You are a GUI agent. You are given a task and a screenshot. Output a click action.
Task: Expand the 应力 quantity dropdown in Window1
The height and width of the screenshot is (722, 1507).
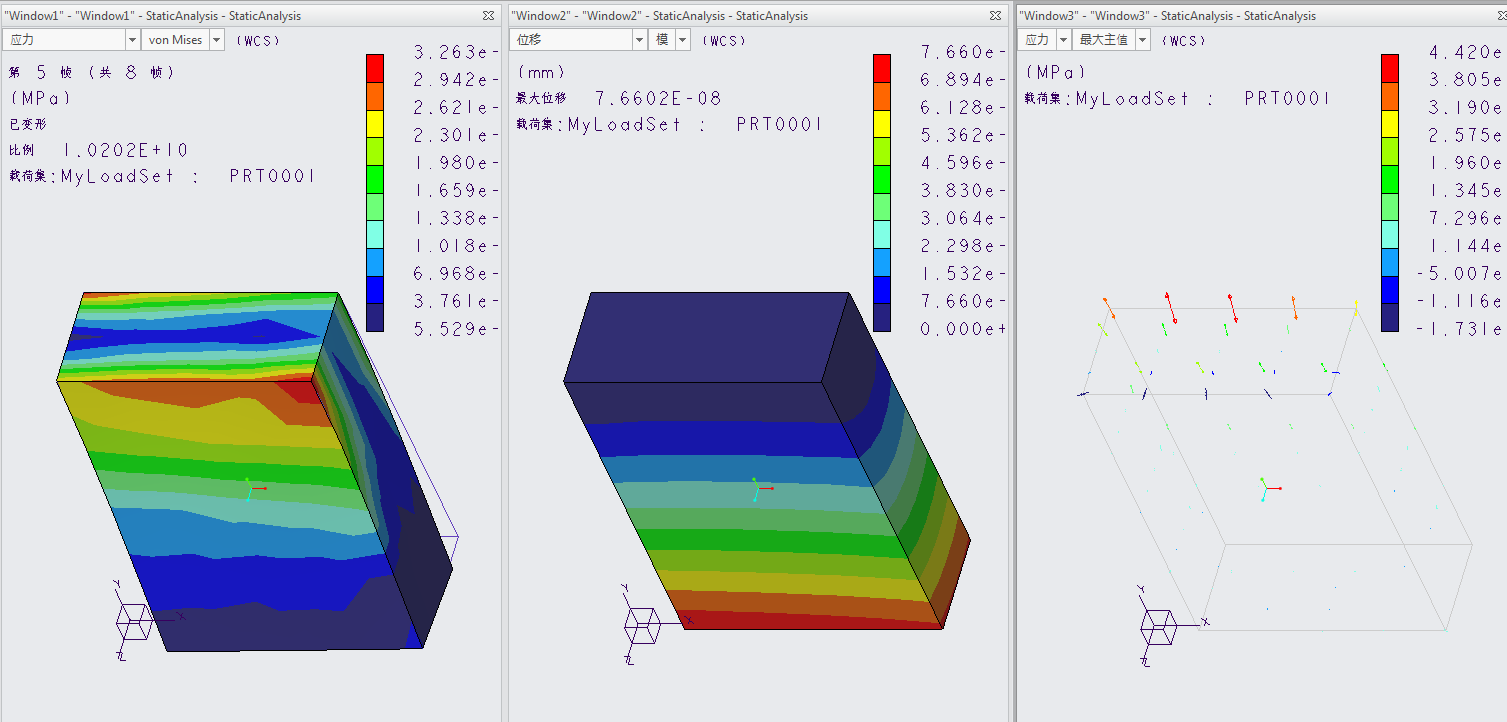132,40
